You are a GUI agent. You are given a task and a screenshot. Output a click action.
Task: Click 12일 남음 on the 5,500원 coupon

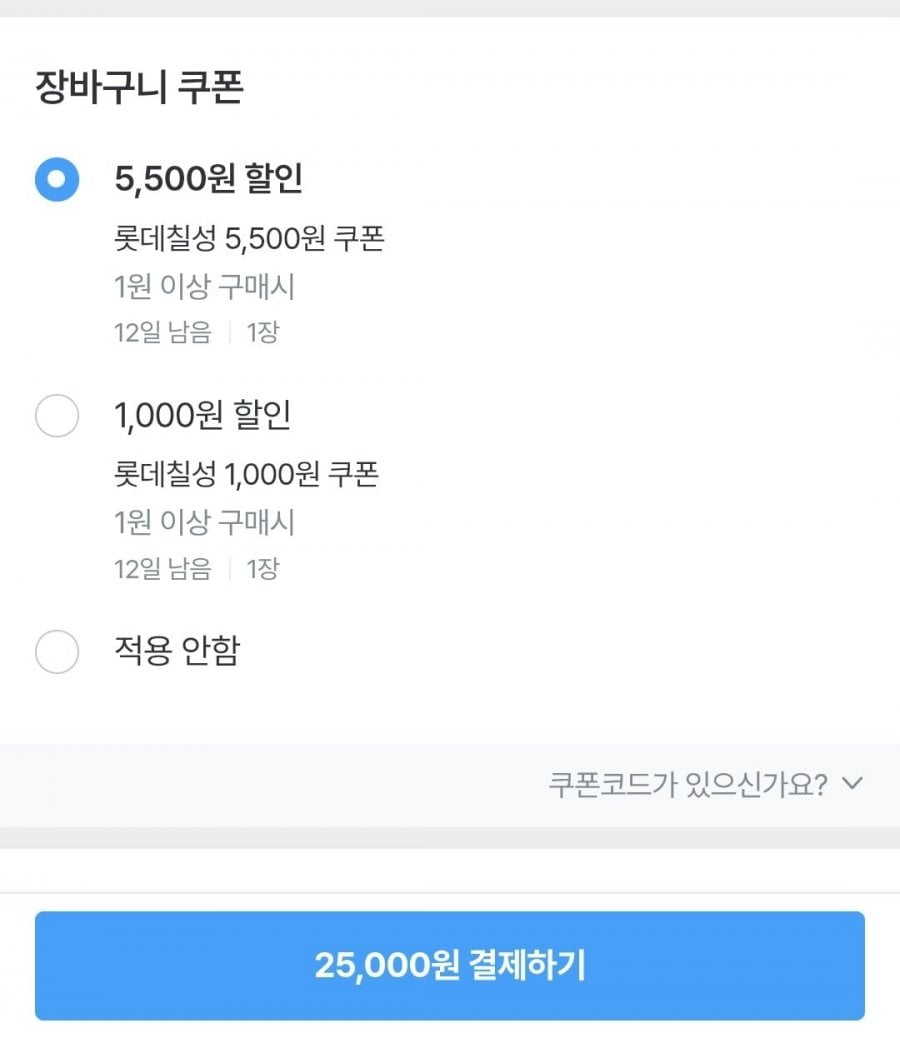pyautogui.click(x=163, y=333)
